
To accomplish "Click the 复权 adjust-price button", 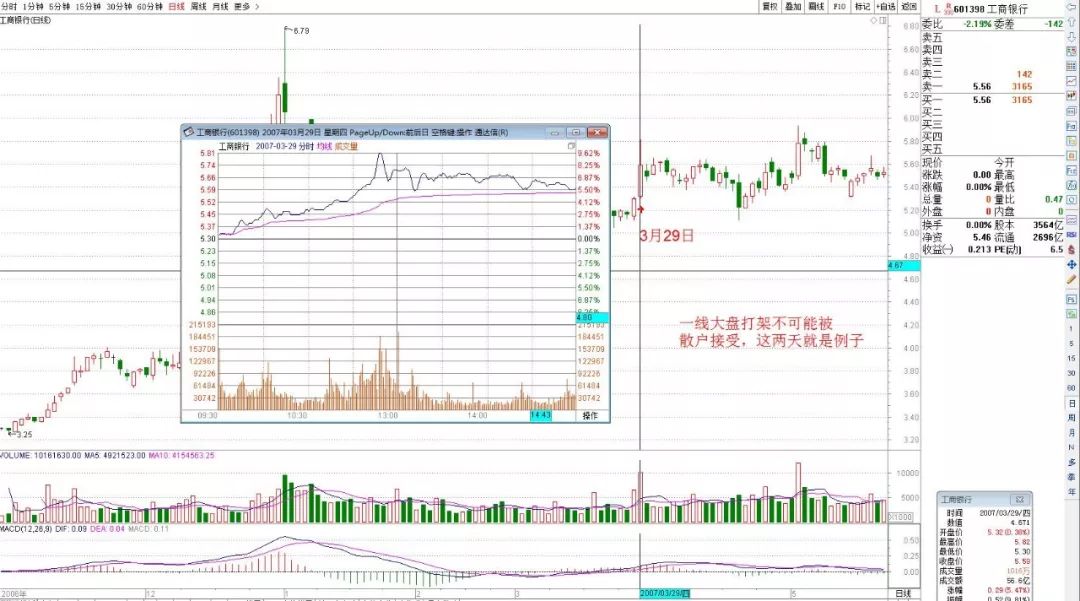I will pos(769,6).
